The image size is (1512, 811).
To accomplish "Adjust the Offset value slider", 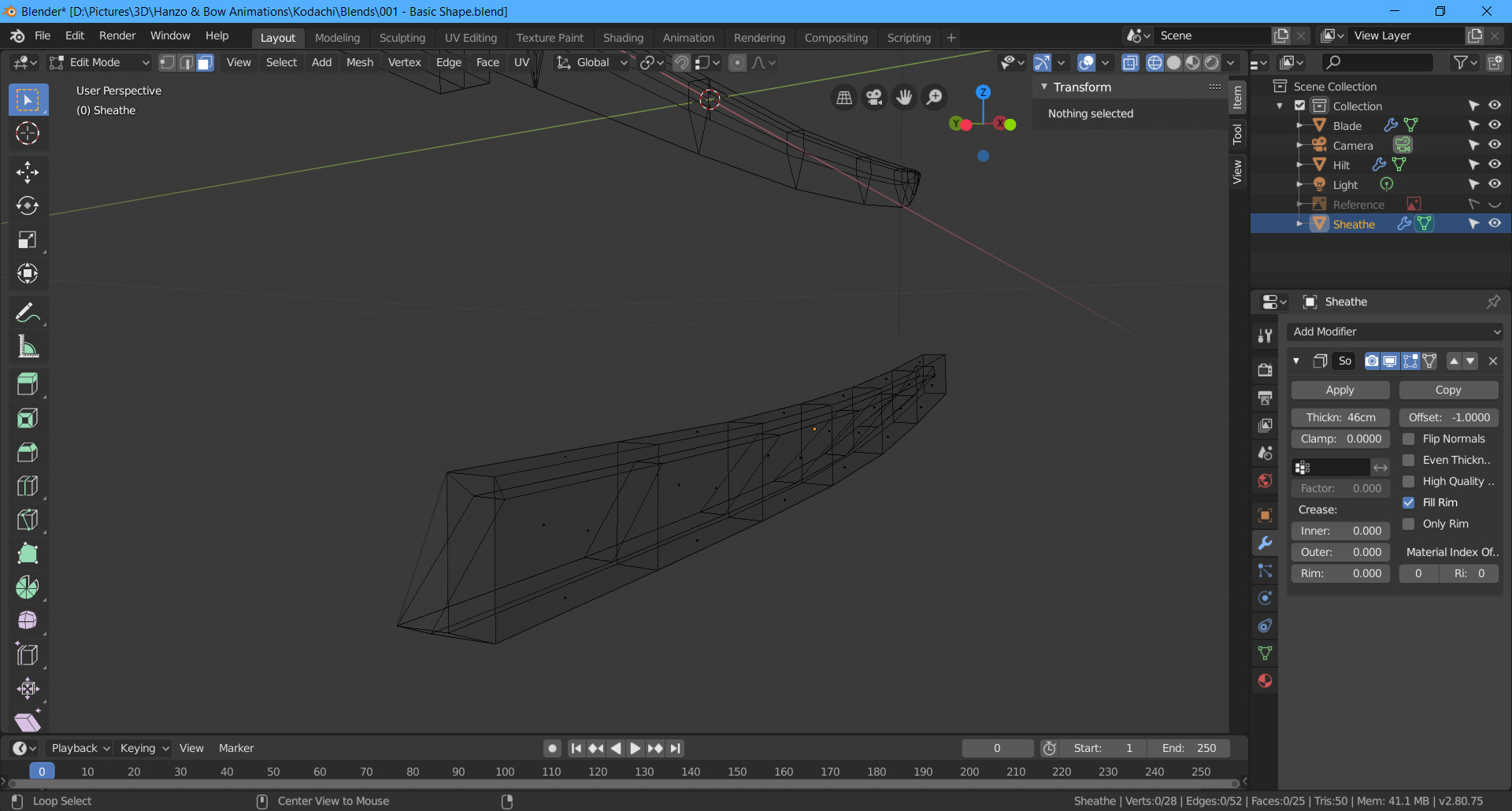I will pos(1448,417).
